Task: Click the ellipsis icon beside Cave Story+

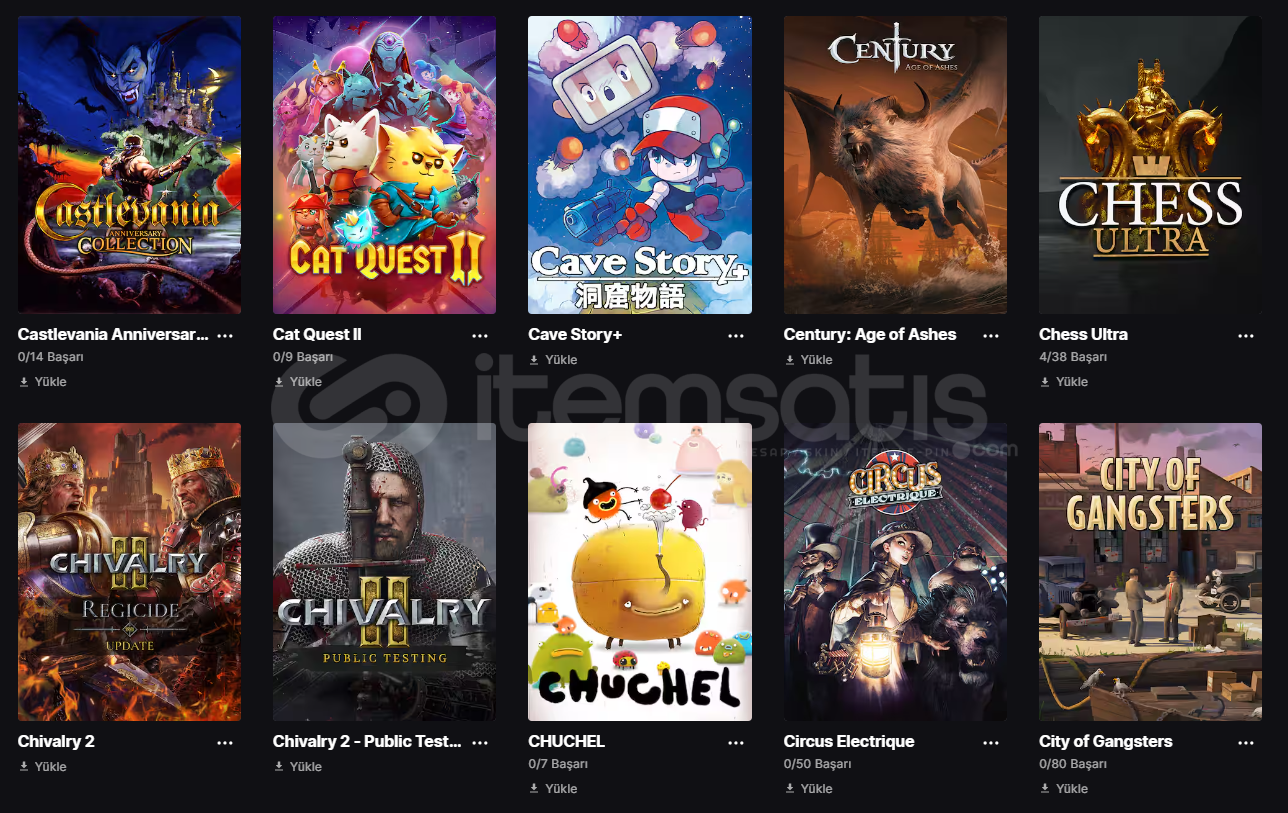Action: 736,335
